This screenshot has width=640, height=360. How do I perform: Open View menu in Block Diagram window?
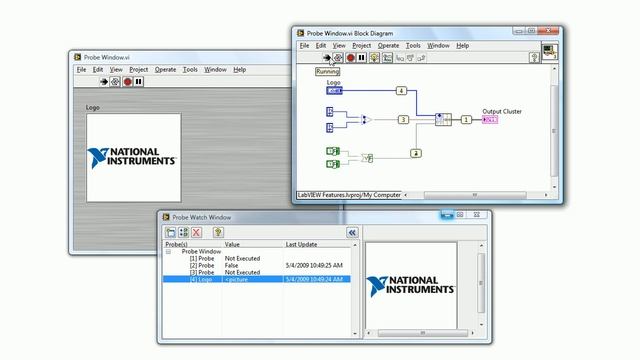(339, 45)
